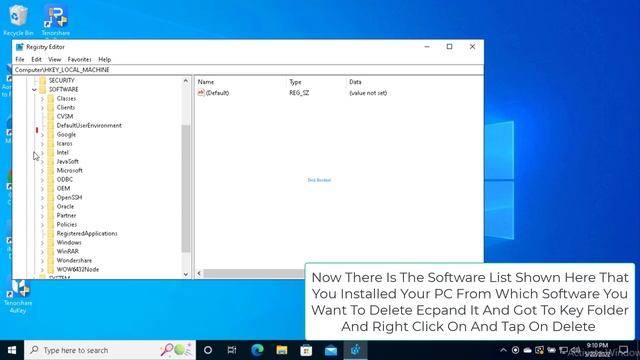Open Microsoft Store from the taskbar
Viewport: 640px width, 360px height.
(x=306, y=350)
